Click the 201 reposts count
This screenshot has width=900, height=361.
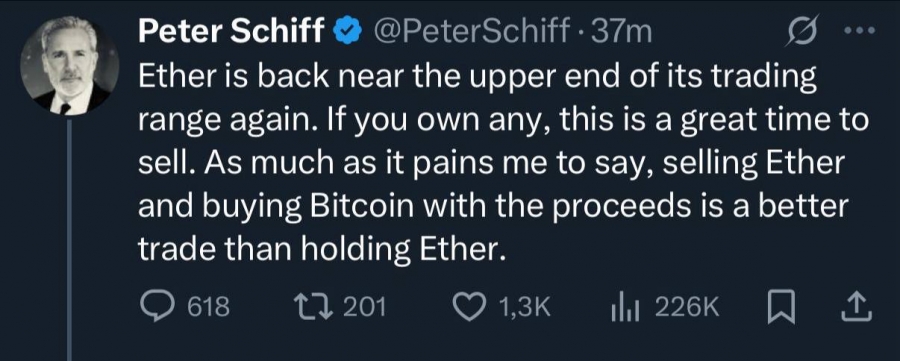coord(364,308)
